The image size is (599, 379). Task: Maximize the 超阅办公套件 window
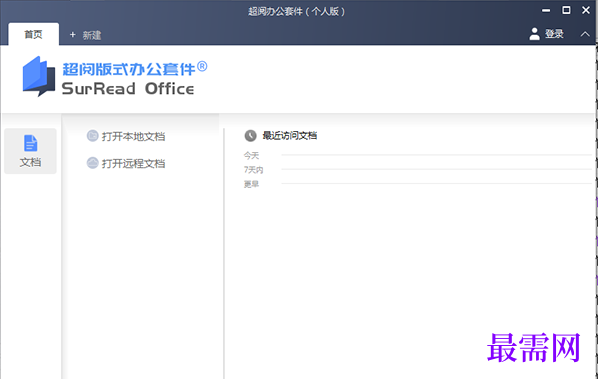(x=566, y=10)
